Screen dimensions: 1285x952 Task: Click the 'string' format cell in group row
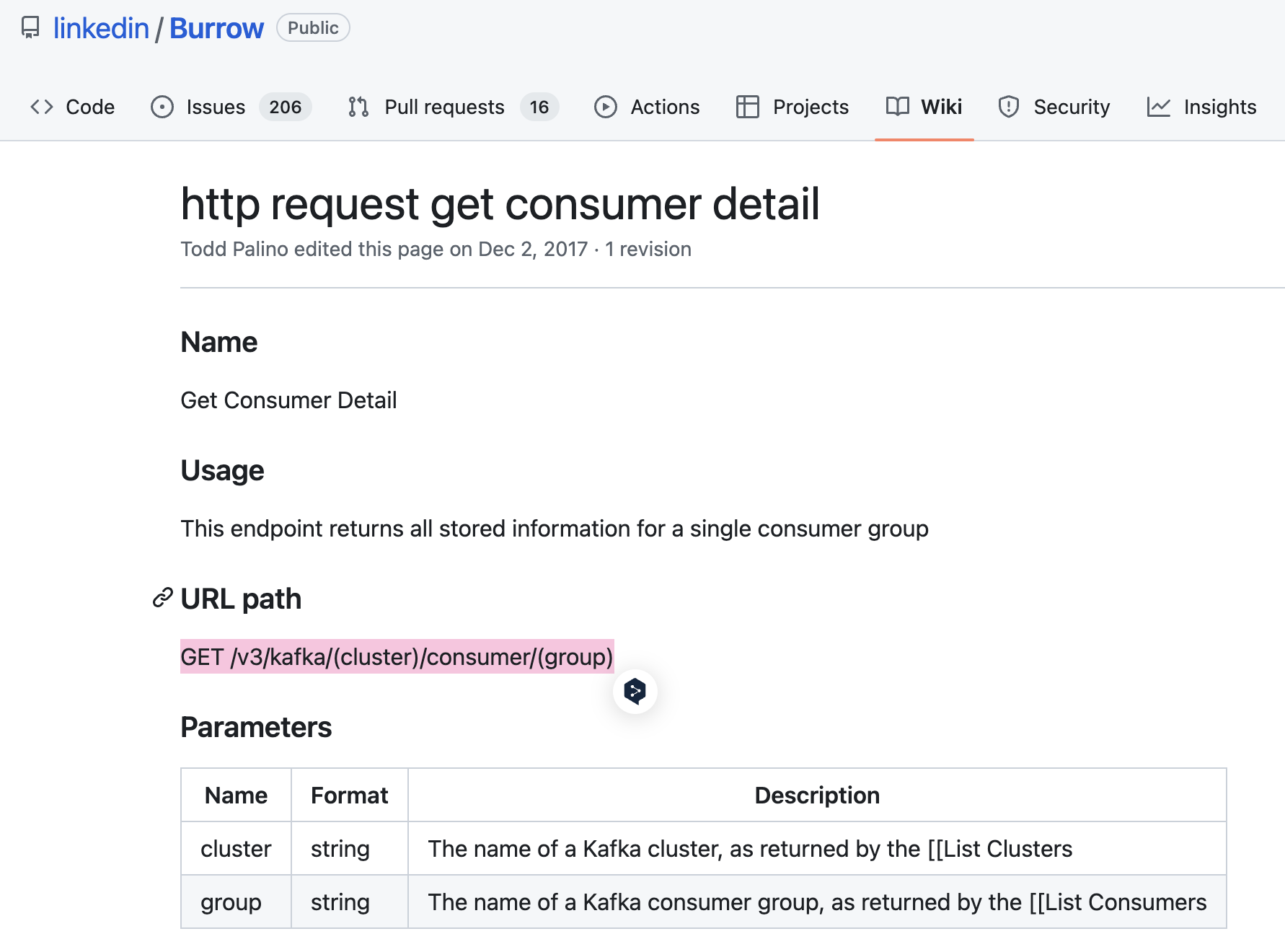point(349,902)
